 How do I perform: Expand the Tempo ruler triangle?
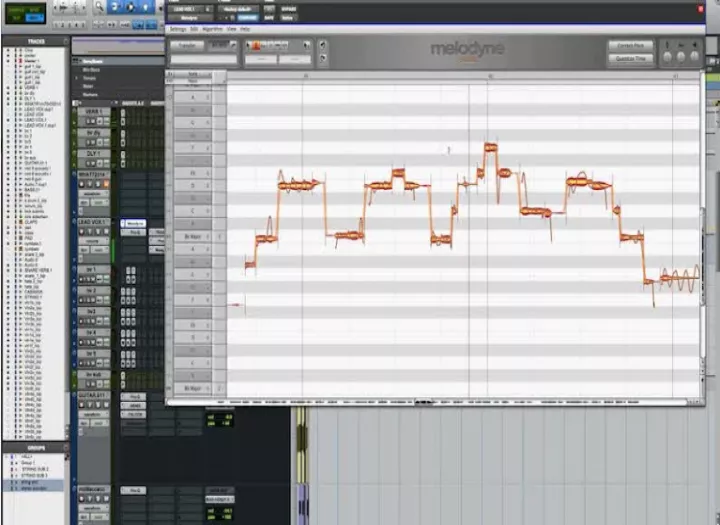point(77,78)
